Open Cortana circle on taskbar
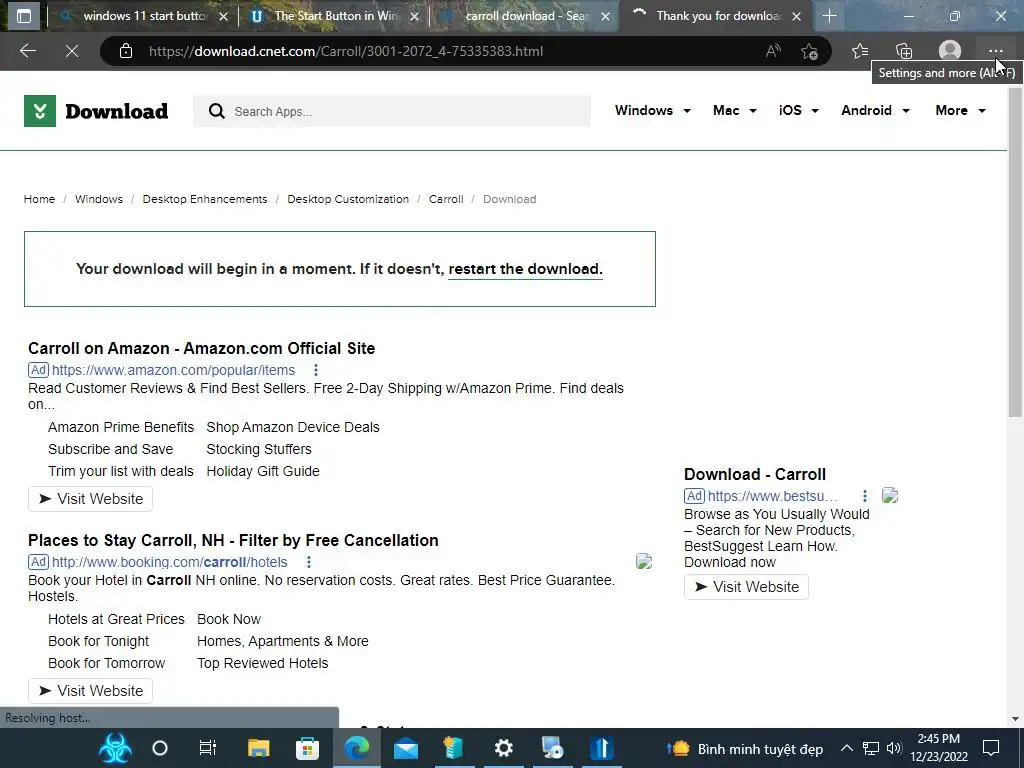The image size is (1024, 768). (x=160, y=748)
